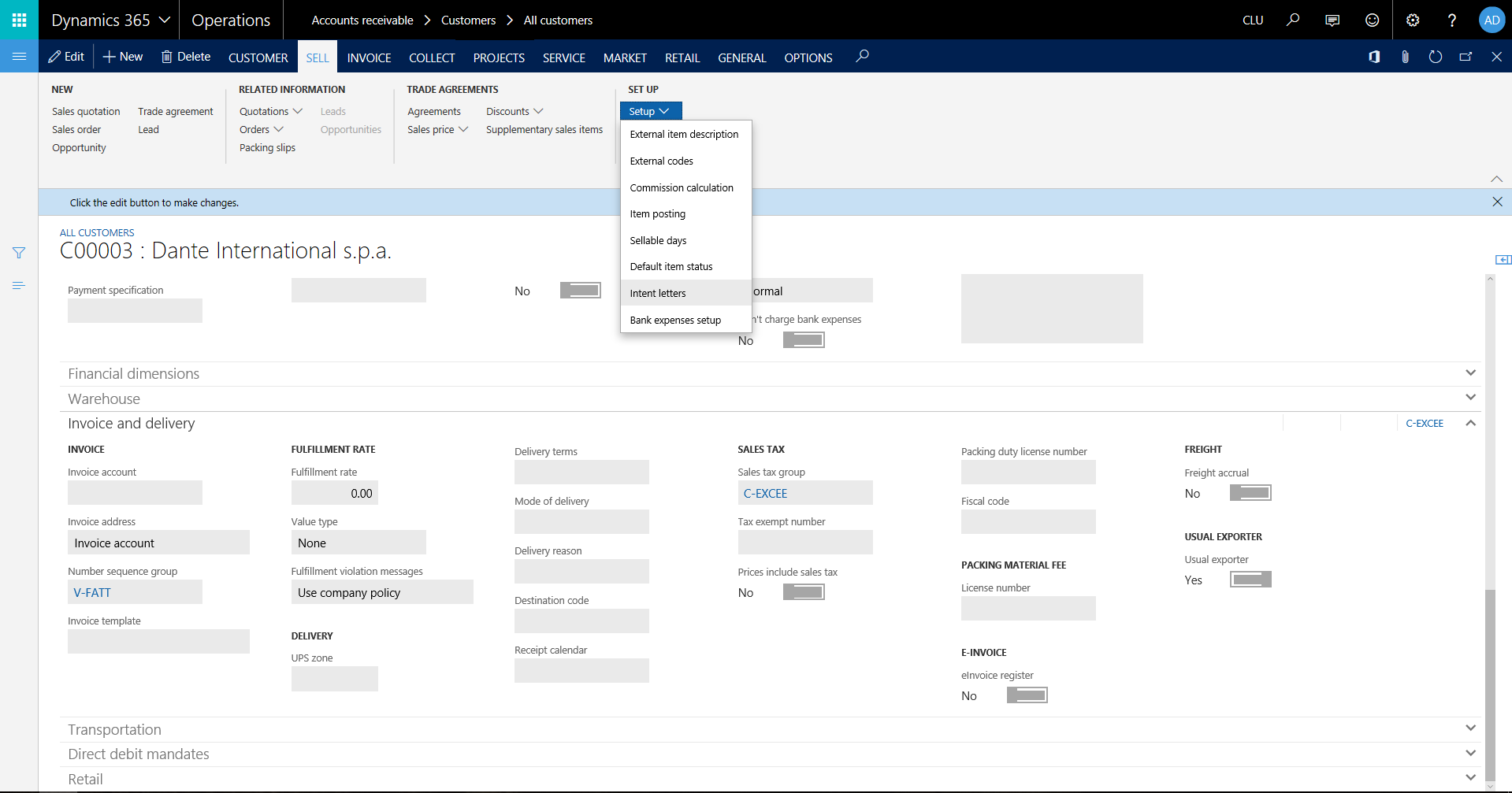Viewport: 1512px width, 793px height.
Task: Expand the Direct debit mandates section
Action: tap(771, 754)
